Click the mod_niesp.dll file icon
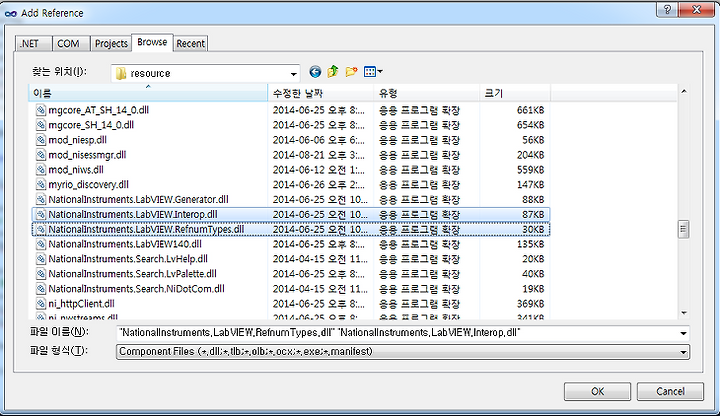This screenshot has height=416, width=720. pos(41,140)
